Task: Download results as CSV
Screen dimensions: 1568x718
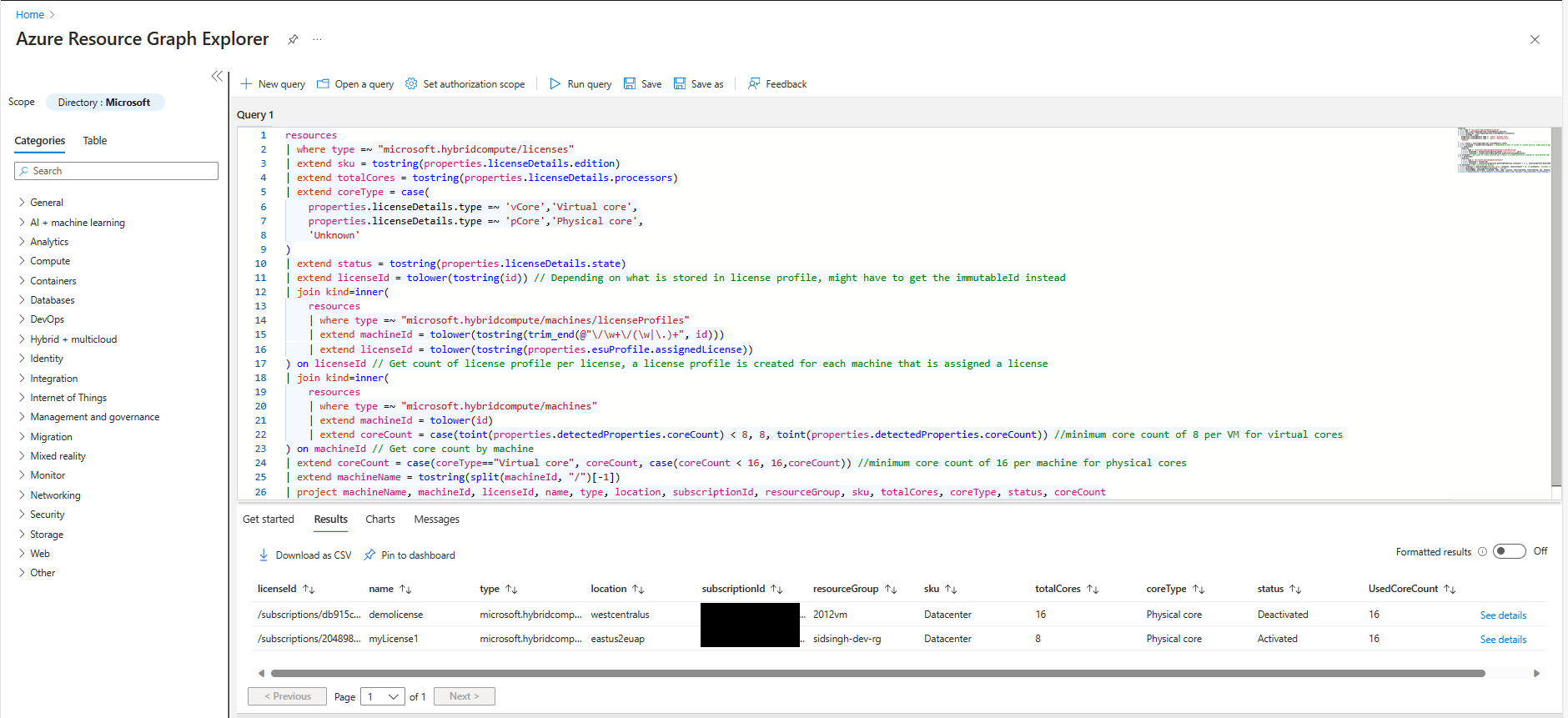Action: [305, 555]
